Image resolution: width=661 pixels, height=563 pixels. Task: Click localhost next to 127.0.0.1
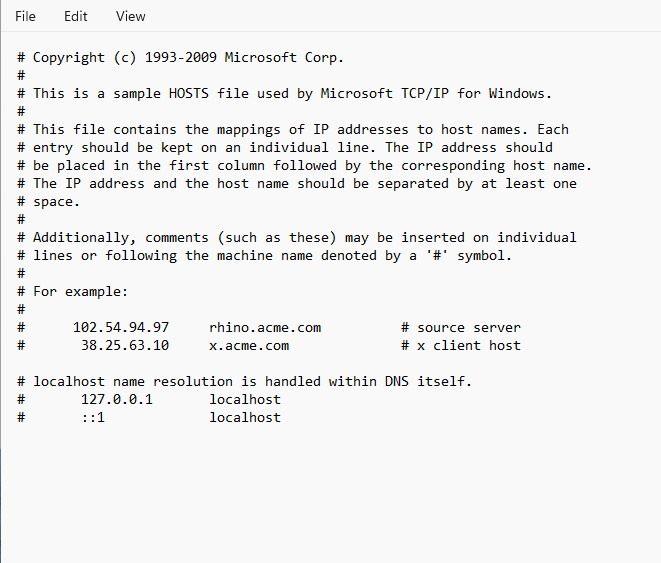coord(245,399)
